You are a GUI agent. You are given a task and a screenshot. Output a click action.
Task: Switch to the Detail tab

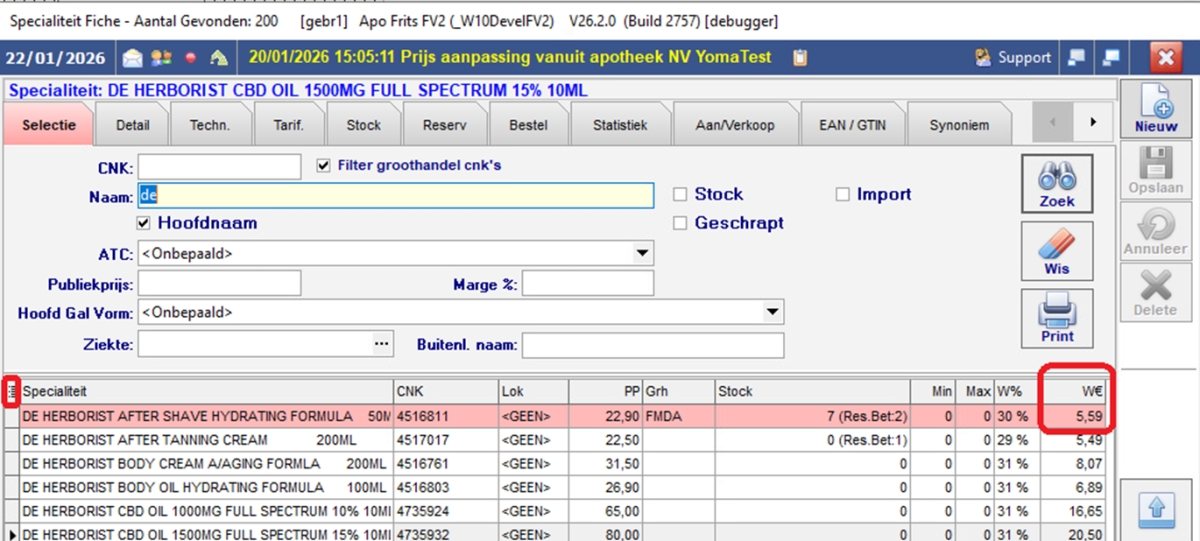coord(132,125)
